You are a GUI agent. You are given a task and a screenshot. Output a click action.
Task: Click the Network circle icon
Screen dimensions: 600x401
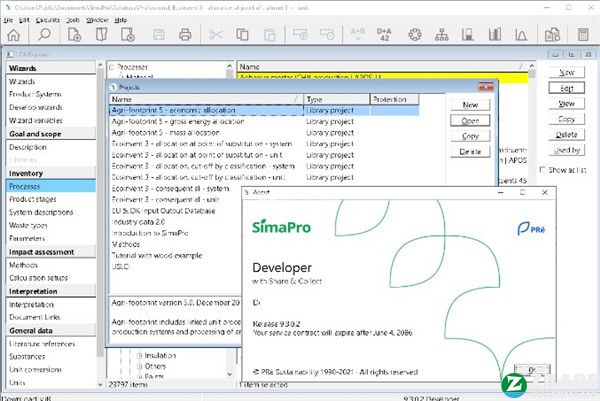[415, 35]
